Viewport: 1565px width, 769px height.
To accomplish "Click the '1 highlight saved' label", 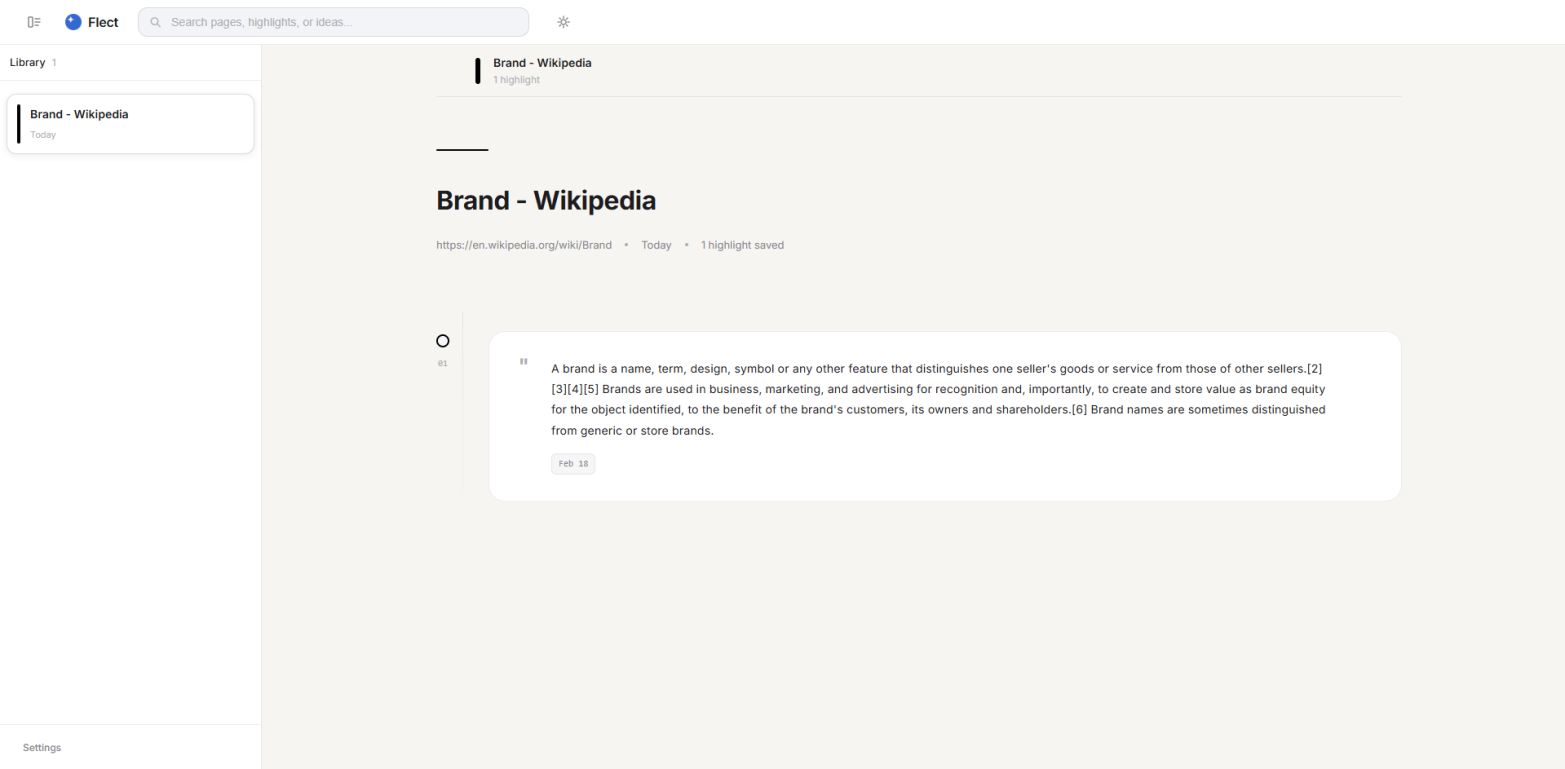I will click(x=742, y=245).
